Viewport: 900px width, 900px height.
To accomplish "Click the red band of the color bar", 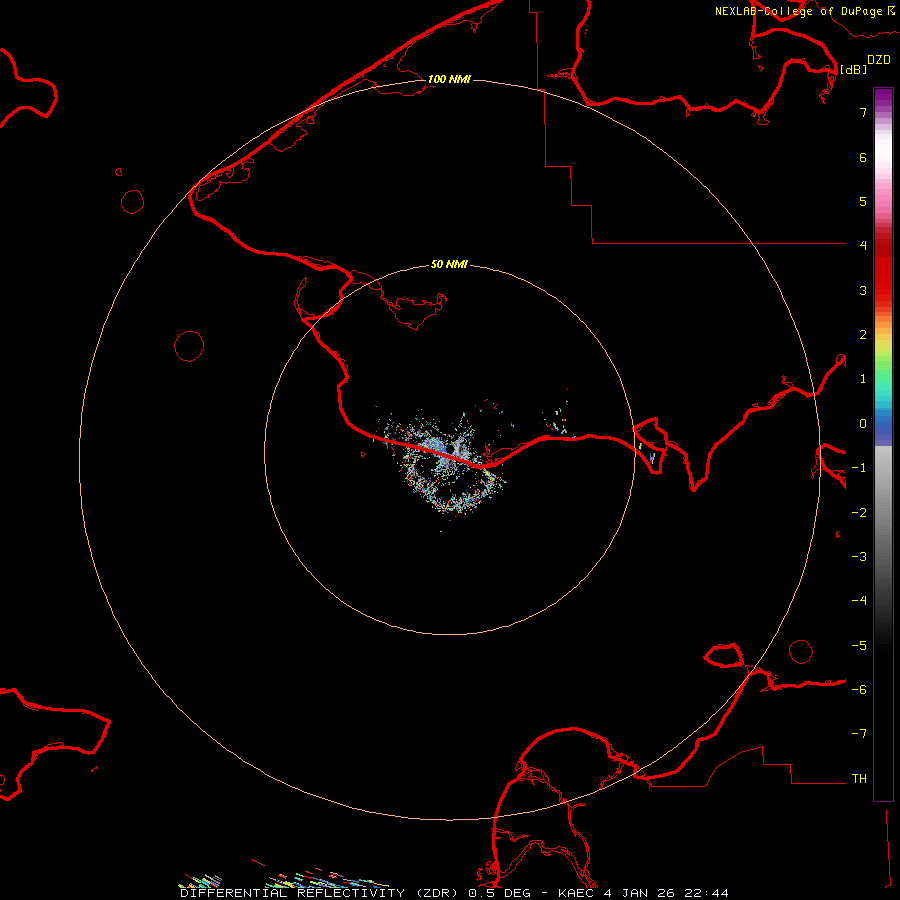I will (x=883, y=267).
